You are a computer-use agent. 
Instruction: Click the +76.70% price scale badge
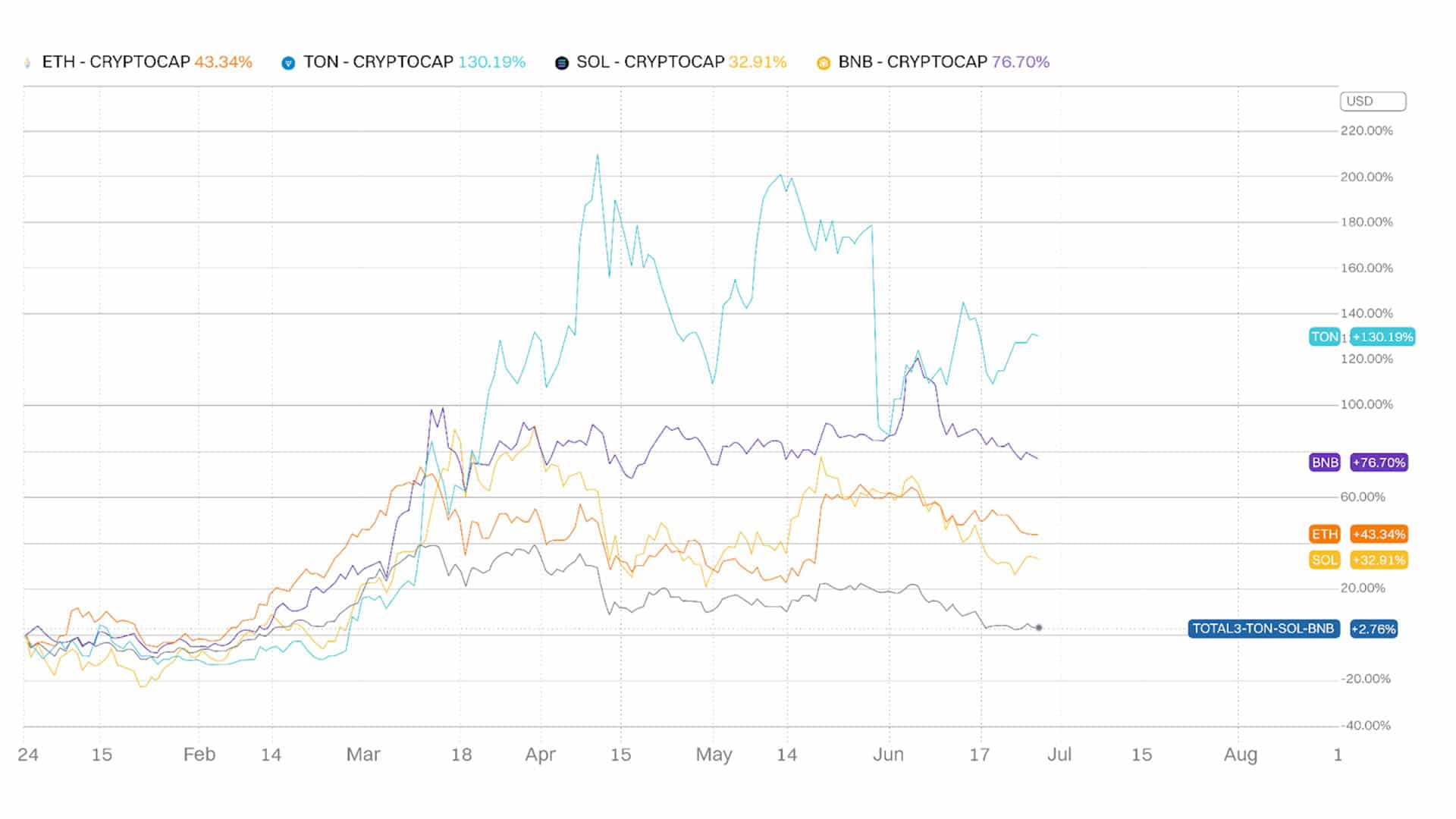[1379, 463]
